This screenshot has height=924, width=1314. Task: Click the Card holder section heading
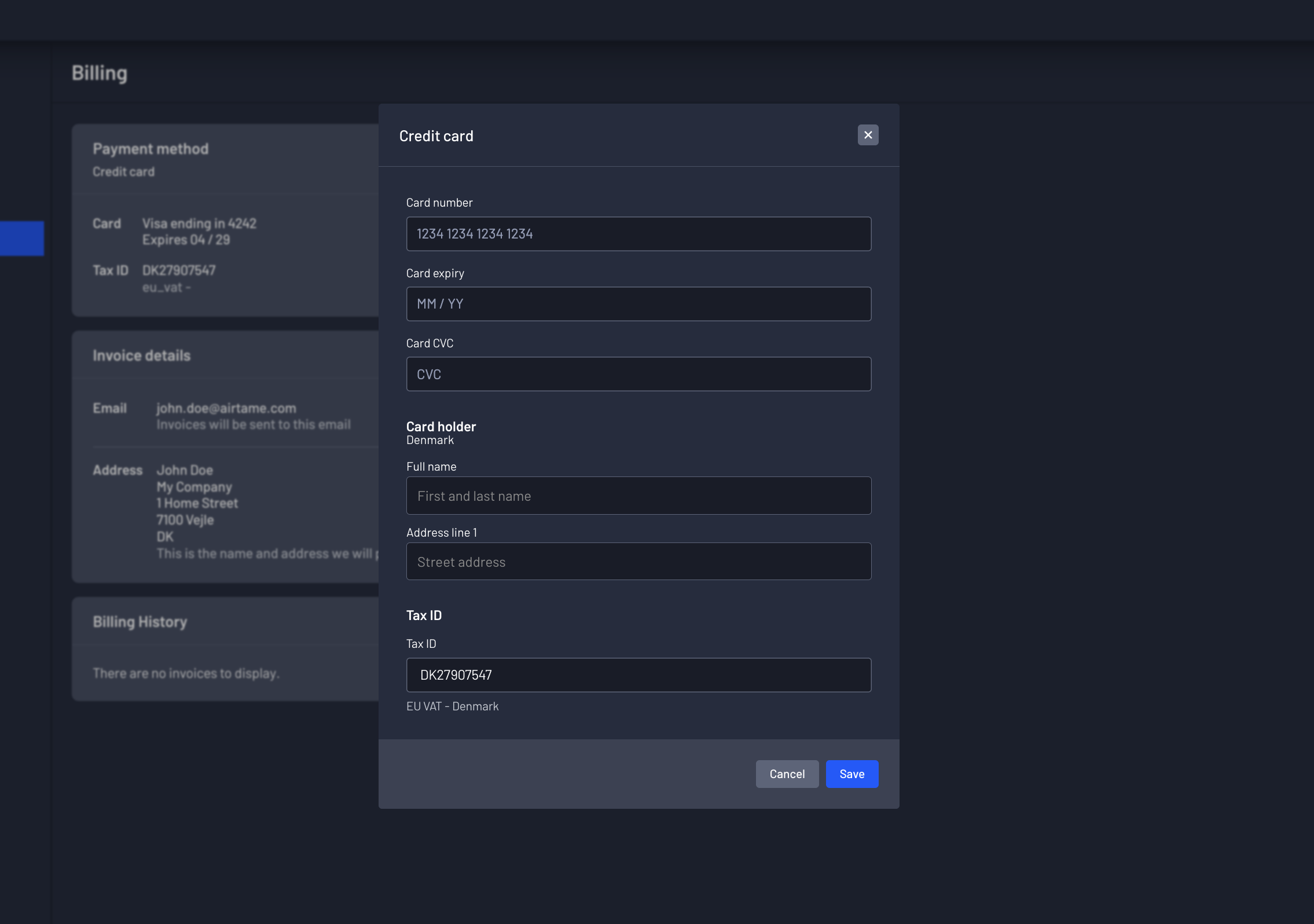coord(441,427)
